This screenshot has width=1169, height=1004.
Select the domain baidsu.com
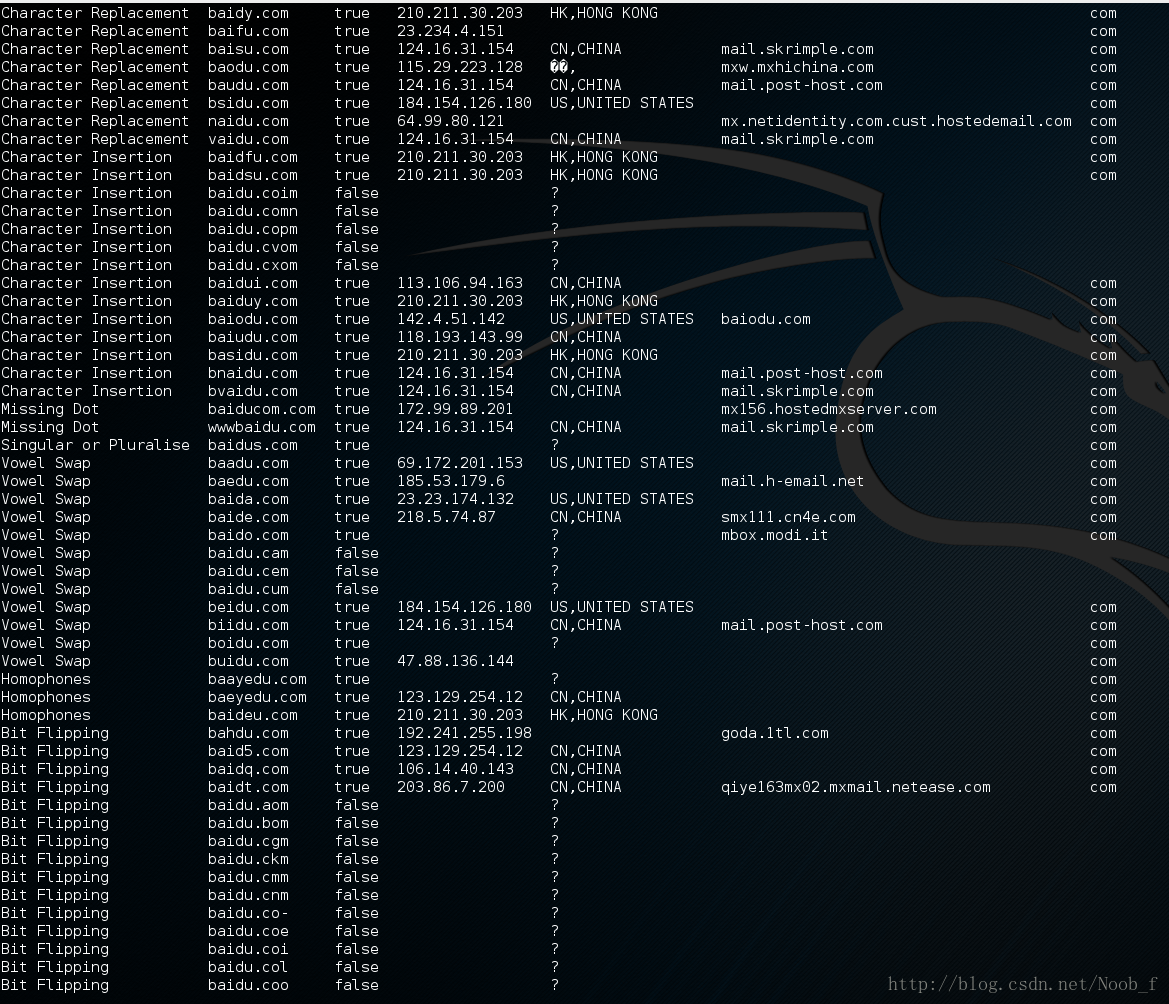(253, 175)
